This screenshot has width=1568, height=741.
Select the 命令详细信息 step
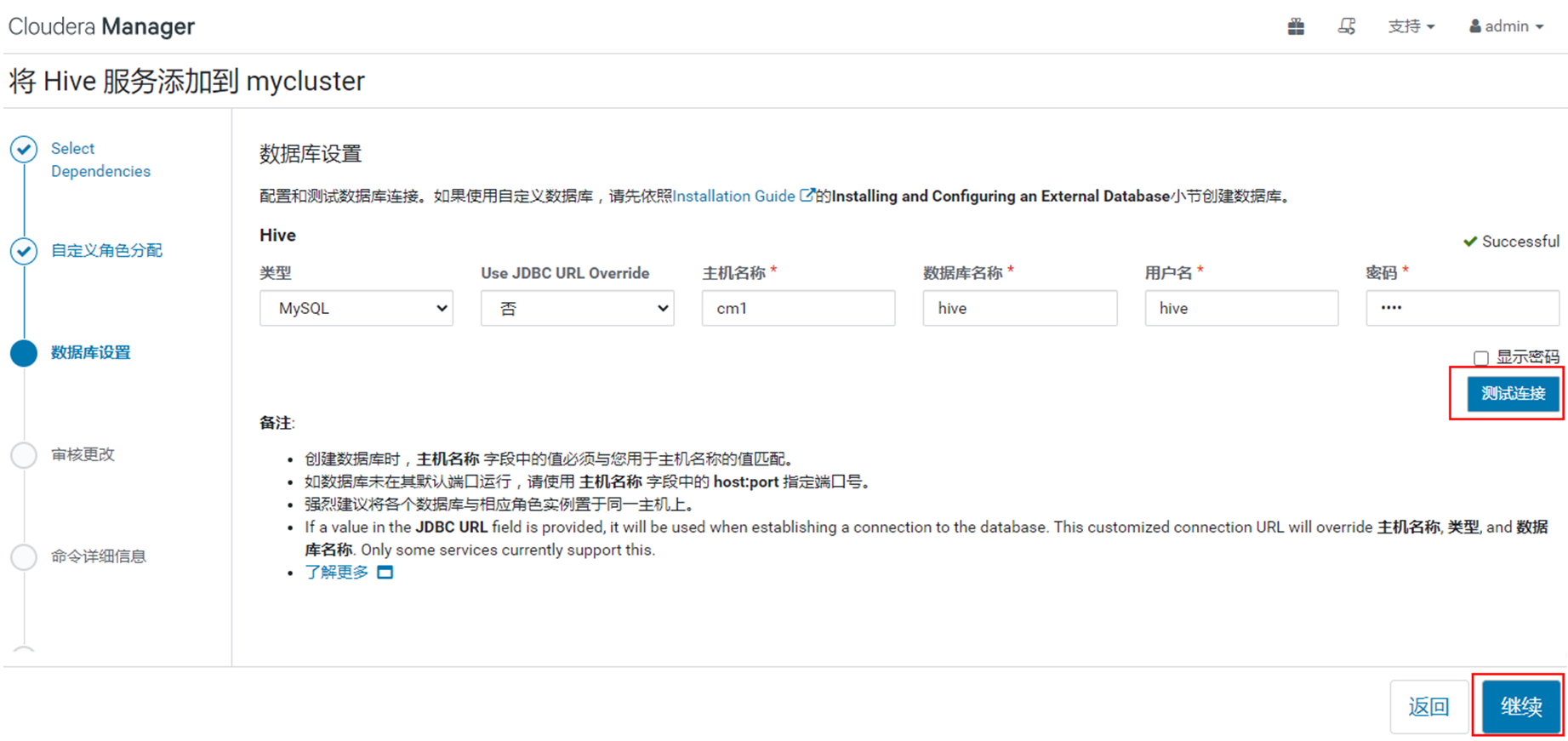pos(99,556)
